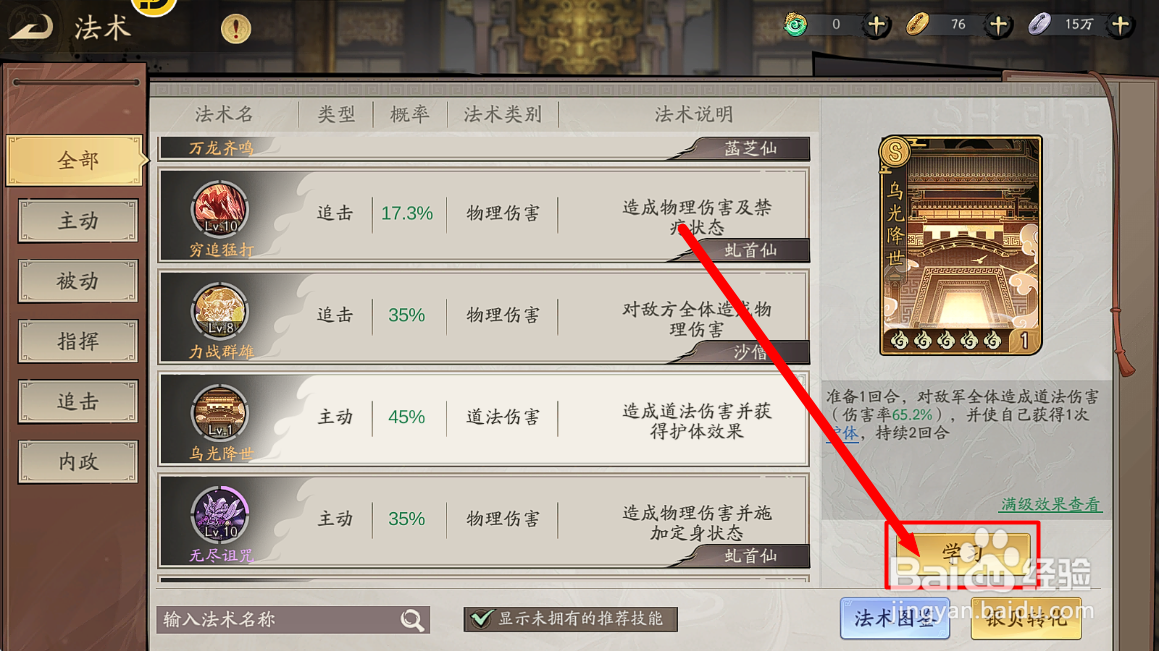This screenshot has height=651, width=1159.
Task: Select the 穷追猛打 skill icon
Action: click(220, 208)
